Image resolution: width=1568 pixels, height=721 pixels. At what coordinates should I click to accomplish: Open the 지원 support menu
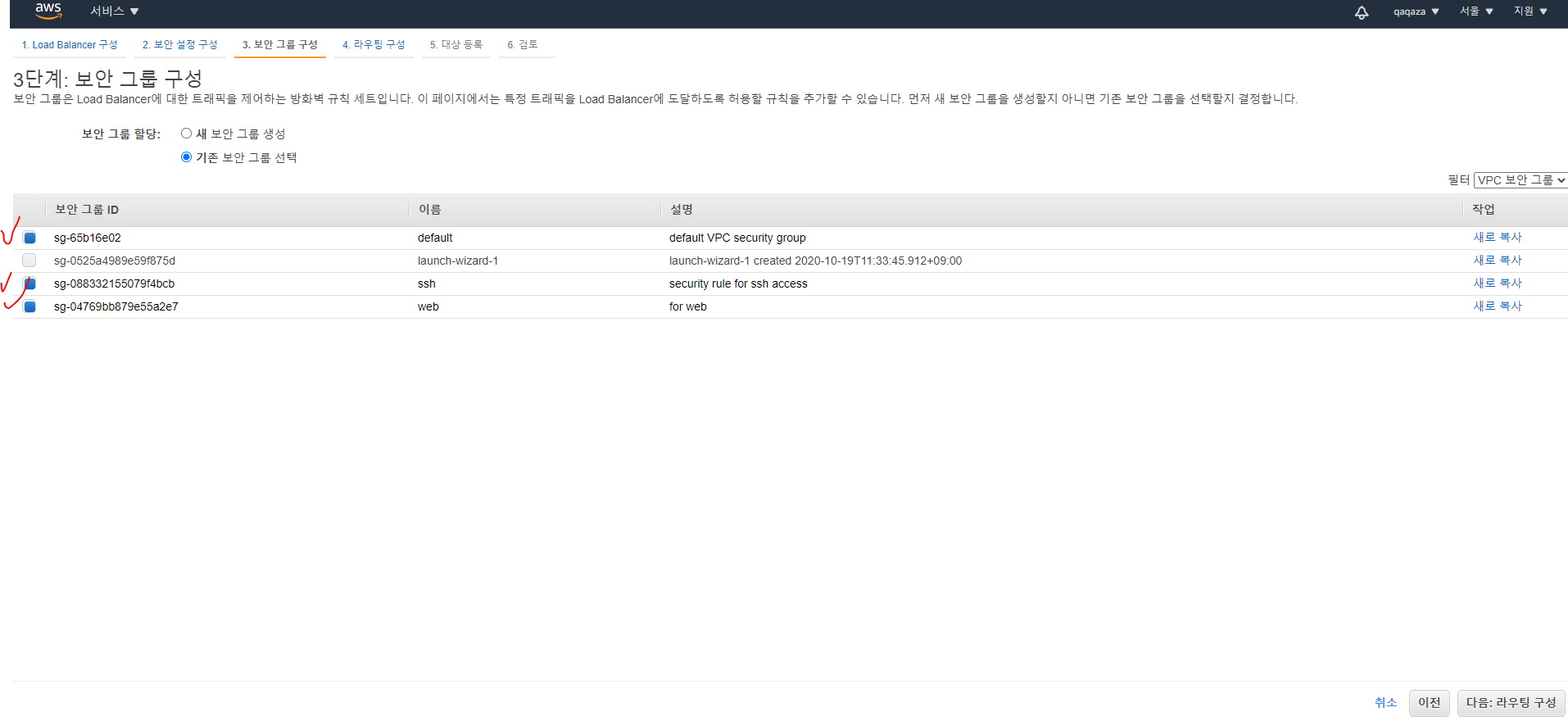point(1530,11)
